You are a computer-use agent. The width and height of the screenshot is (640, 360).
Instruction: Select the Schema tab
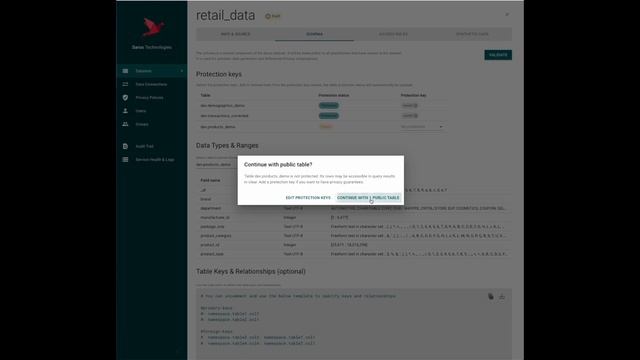(314, 34)
